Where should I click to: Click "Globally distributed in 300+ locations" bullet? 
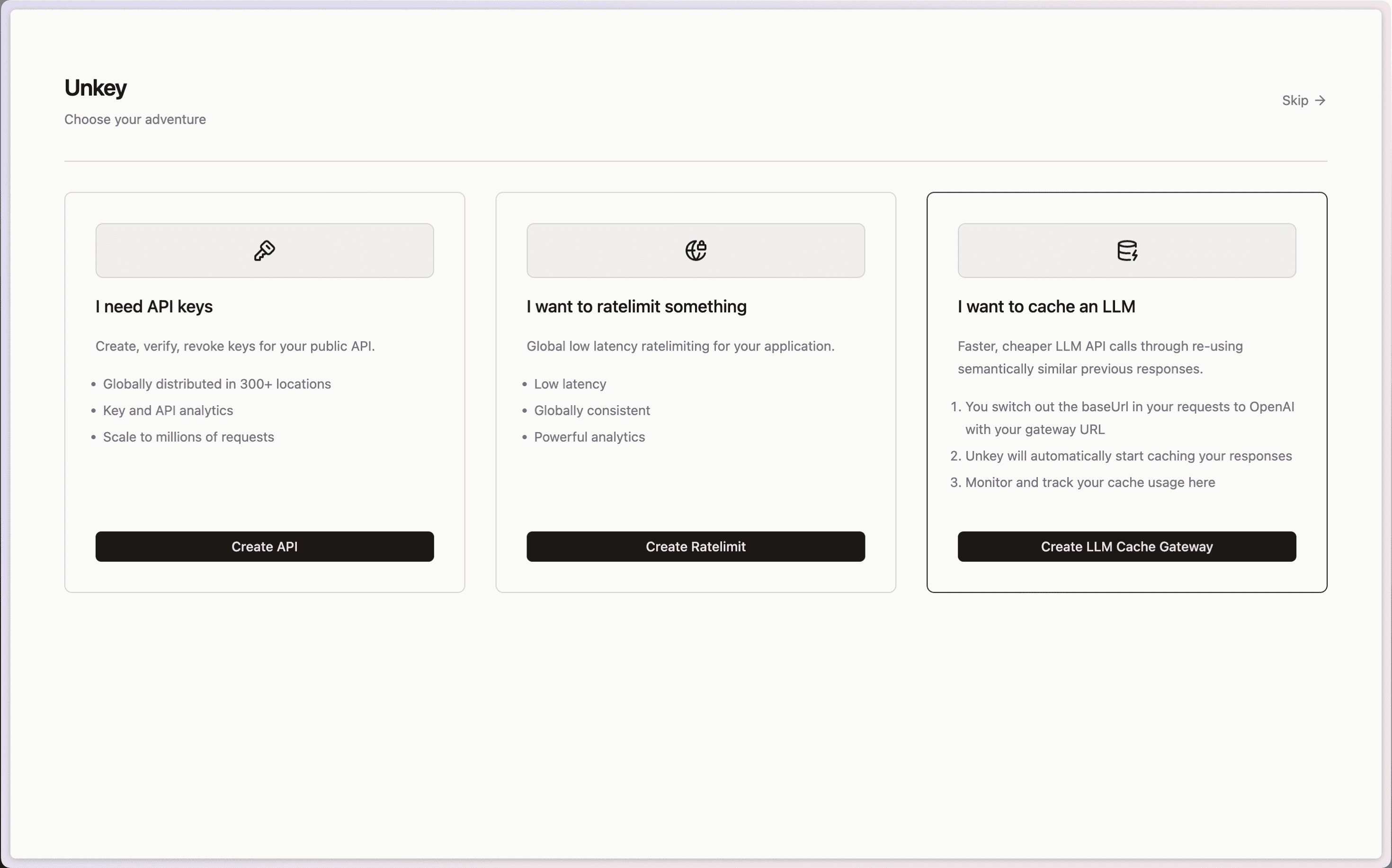[x=216, y=384]
